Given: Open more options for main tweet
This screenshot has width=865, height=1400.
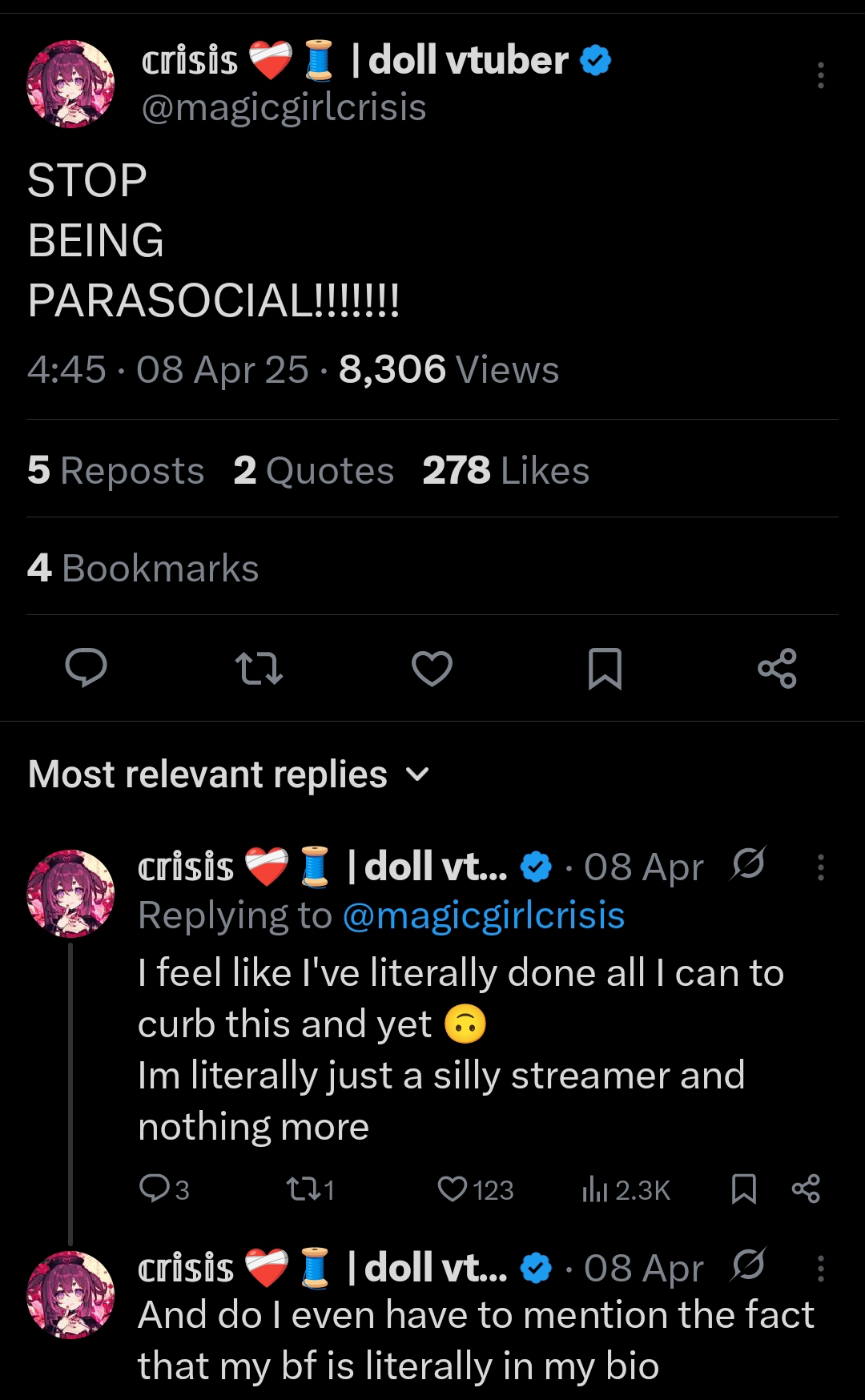Looking at the screenshot, I should point(820,75).
